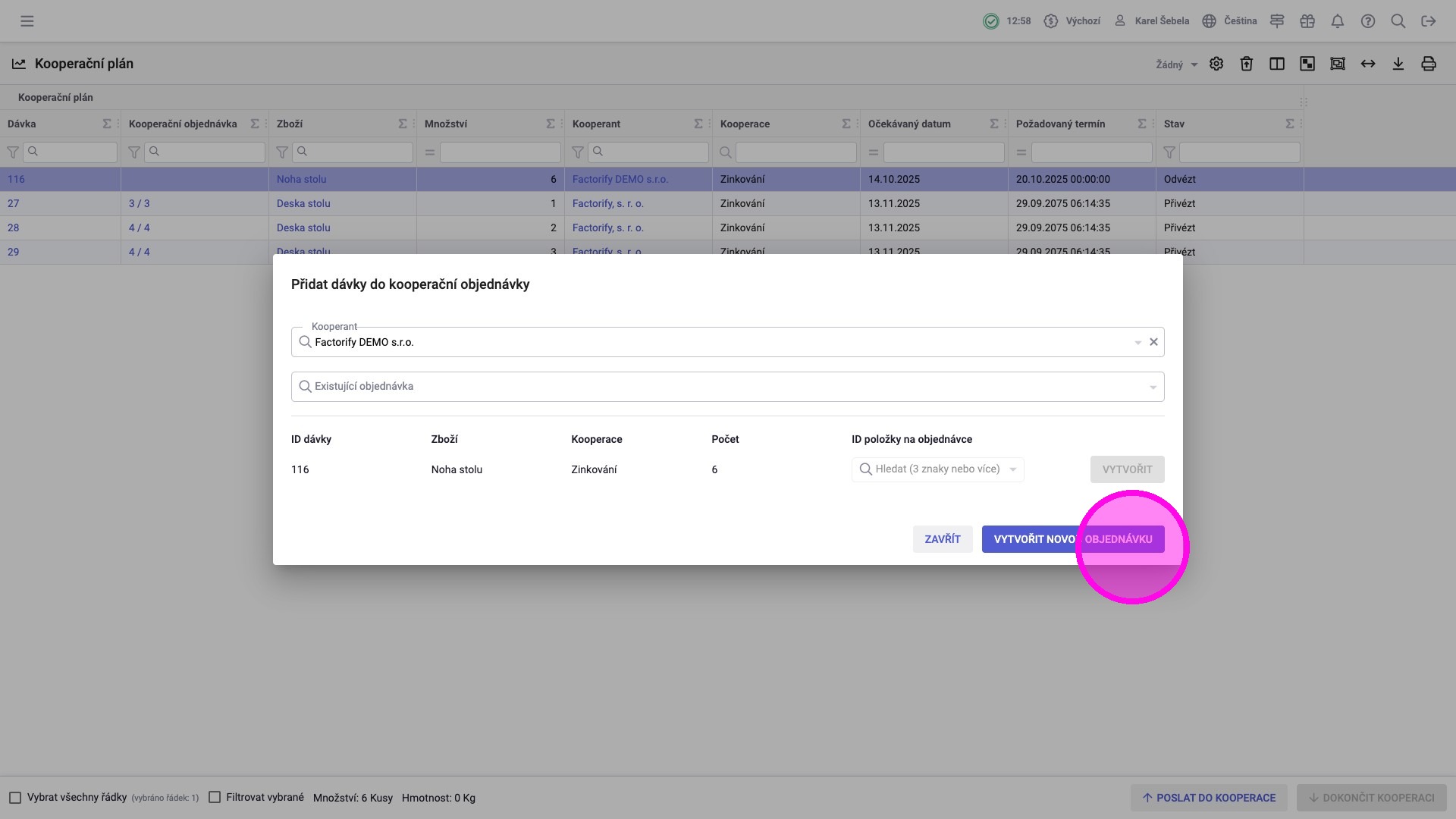1456x819 pixels.
Task: Expand the Existující objednávka dropdown
Action: (x=1153, y=387)
